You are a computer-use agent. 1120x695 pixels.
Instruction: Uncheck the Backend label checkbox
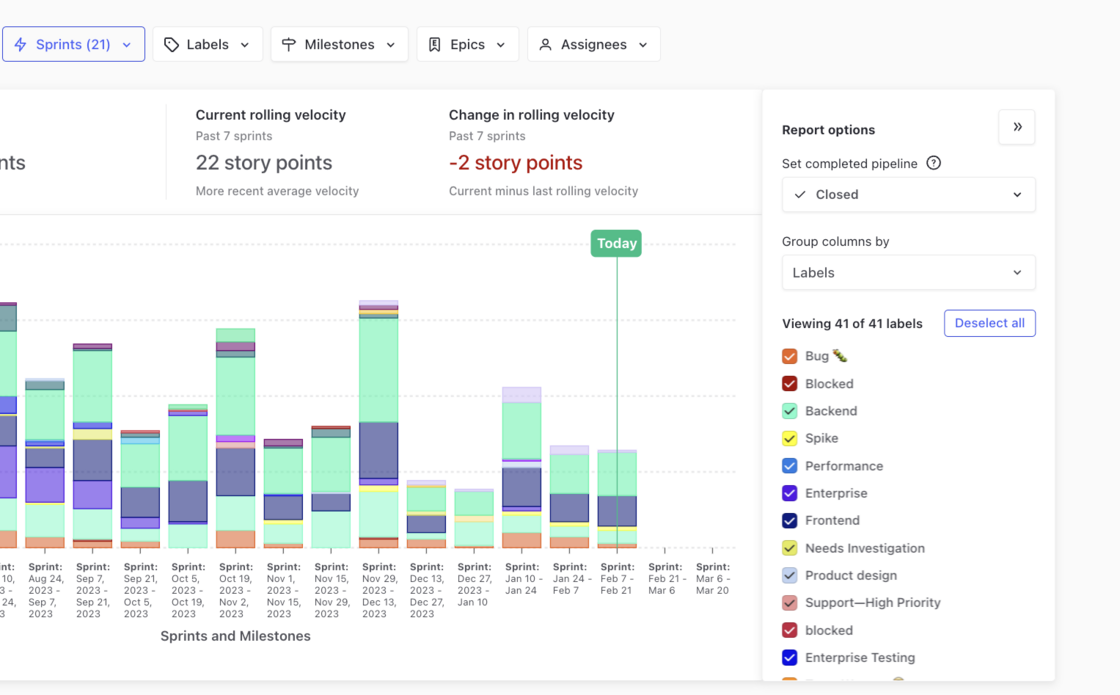[x=789, y=411]
